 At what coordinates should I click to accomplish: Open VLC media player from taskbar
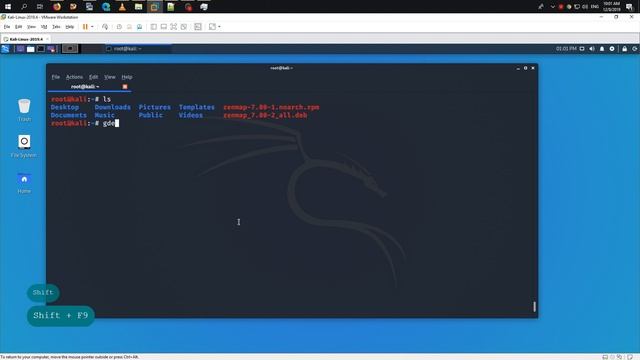122,7
